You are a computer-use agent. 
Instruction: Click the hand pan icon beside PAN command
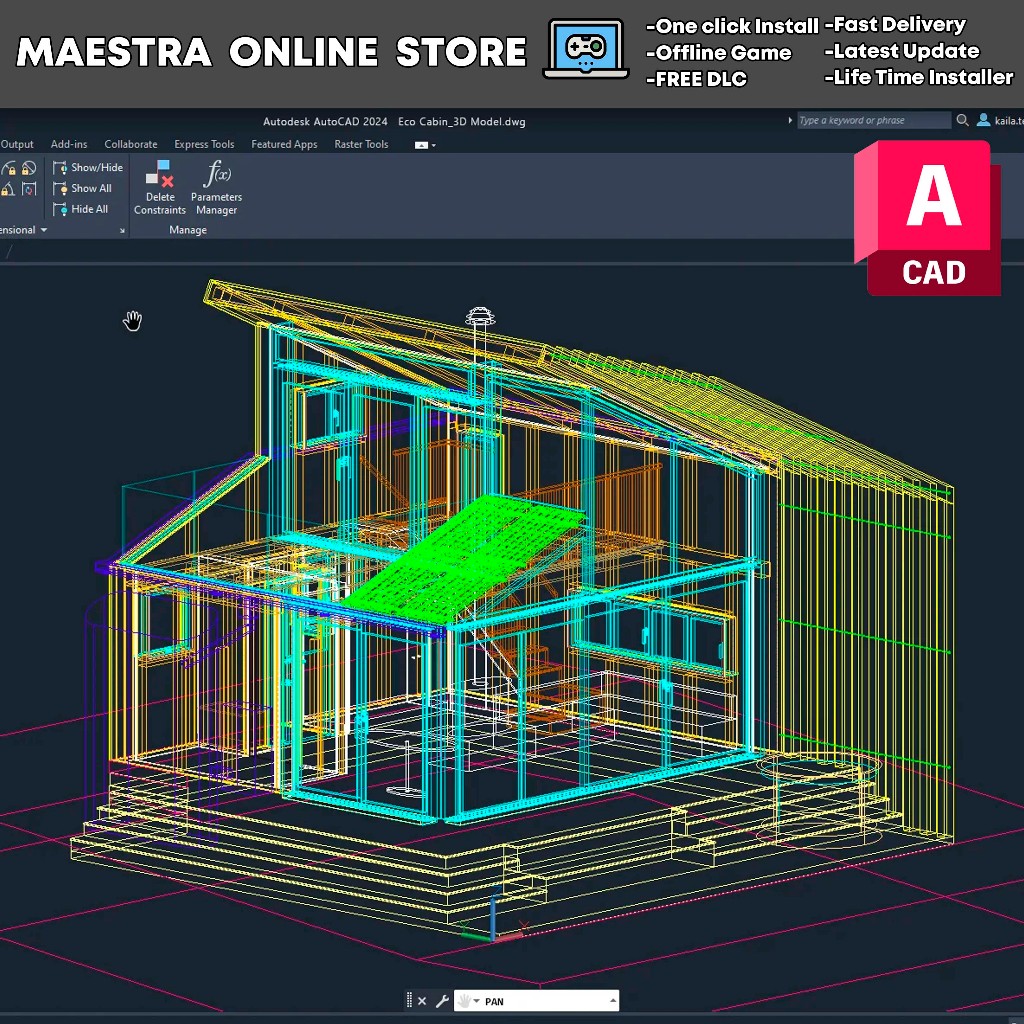click(463, 1000)
